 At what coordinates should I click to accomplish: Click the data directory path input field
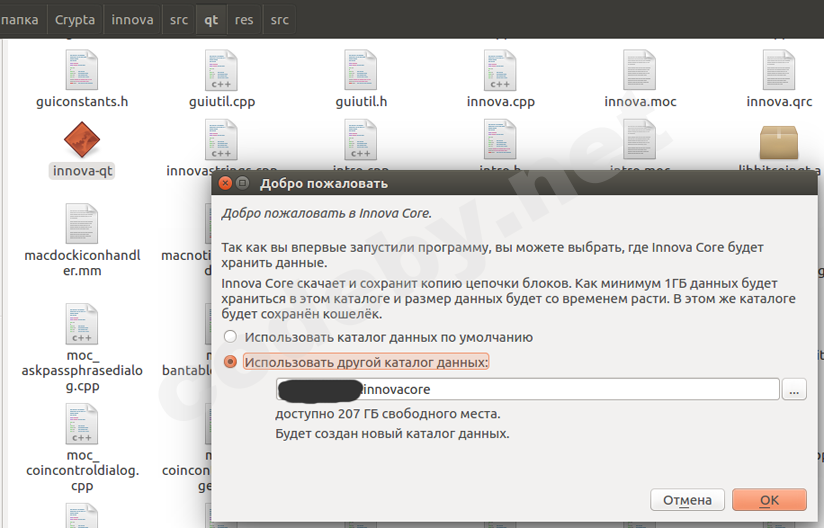coord(528,389)
